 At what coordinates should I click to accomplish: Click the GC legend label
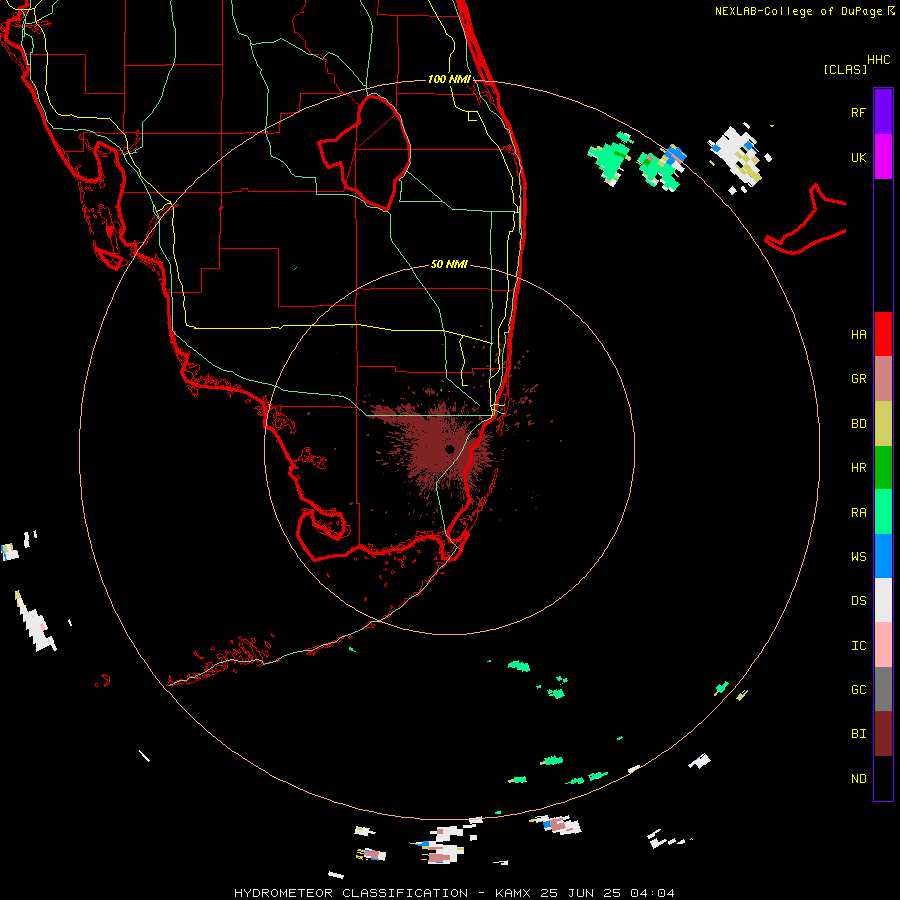point(858,690)
